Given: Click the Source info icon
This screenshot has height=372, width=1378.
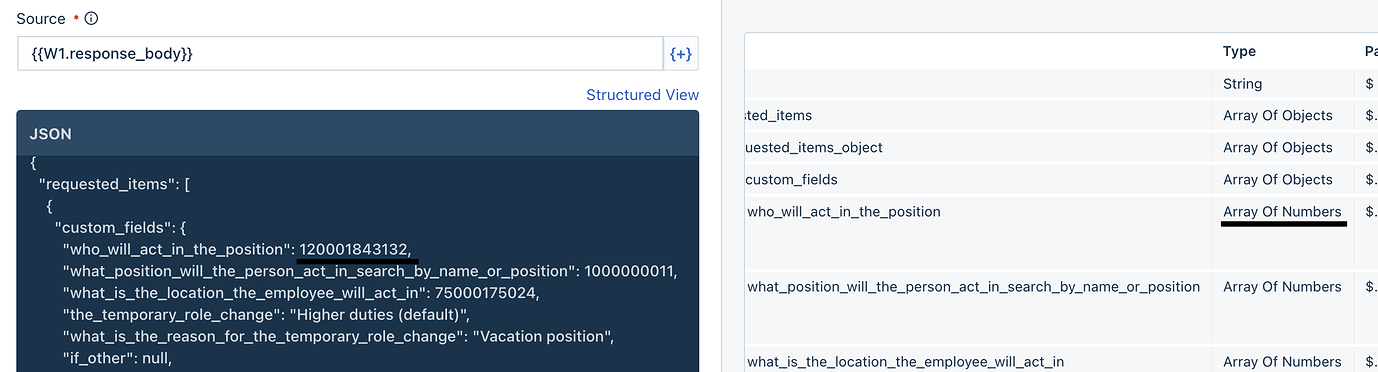Looking at the screenshot, I should coord(92,19).
